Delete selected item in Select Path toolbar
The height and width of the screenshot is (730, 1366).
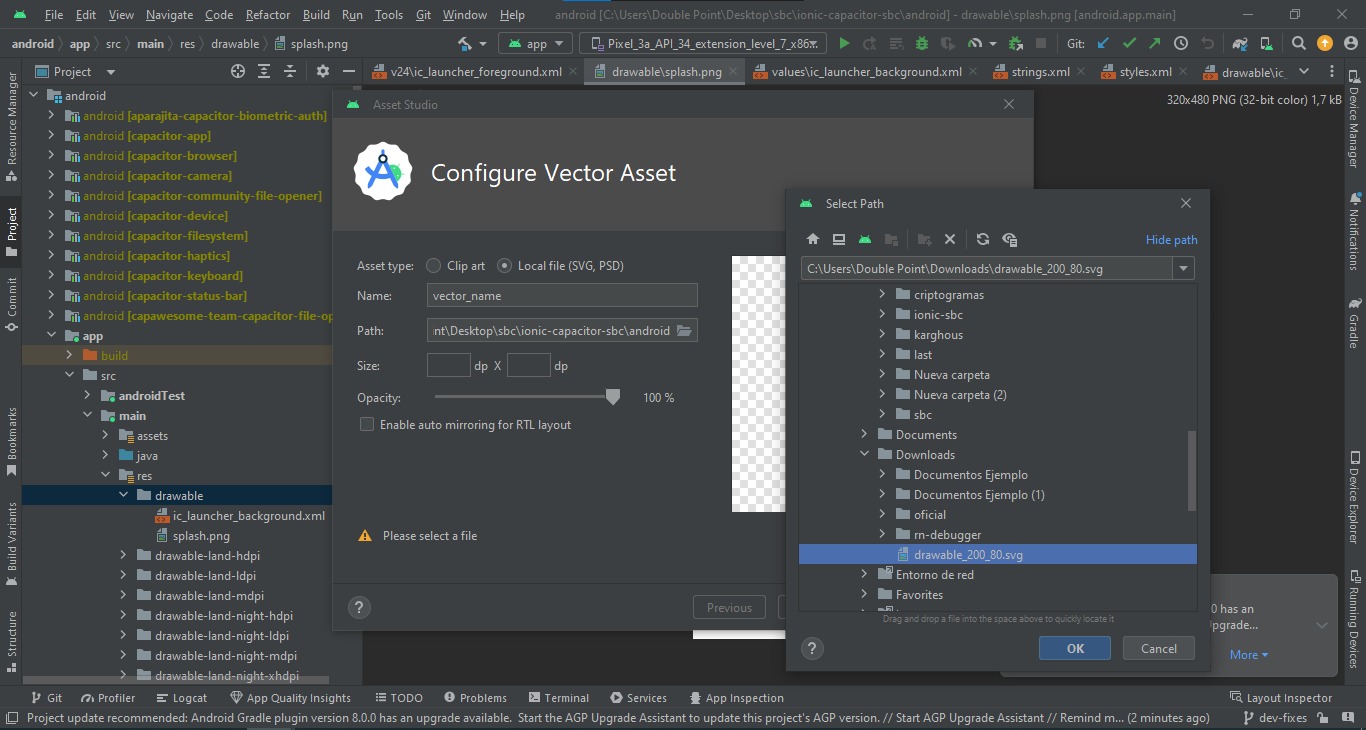pos(950,239)
